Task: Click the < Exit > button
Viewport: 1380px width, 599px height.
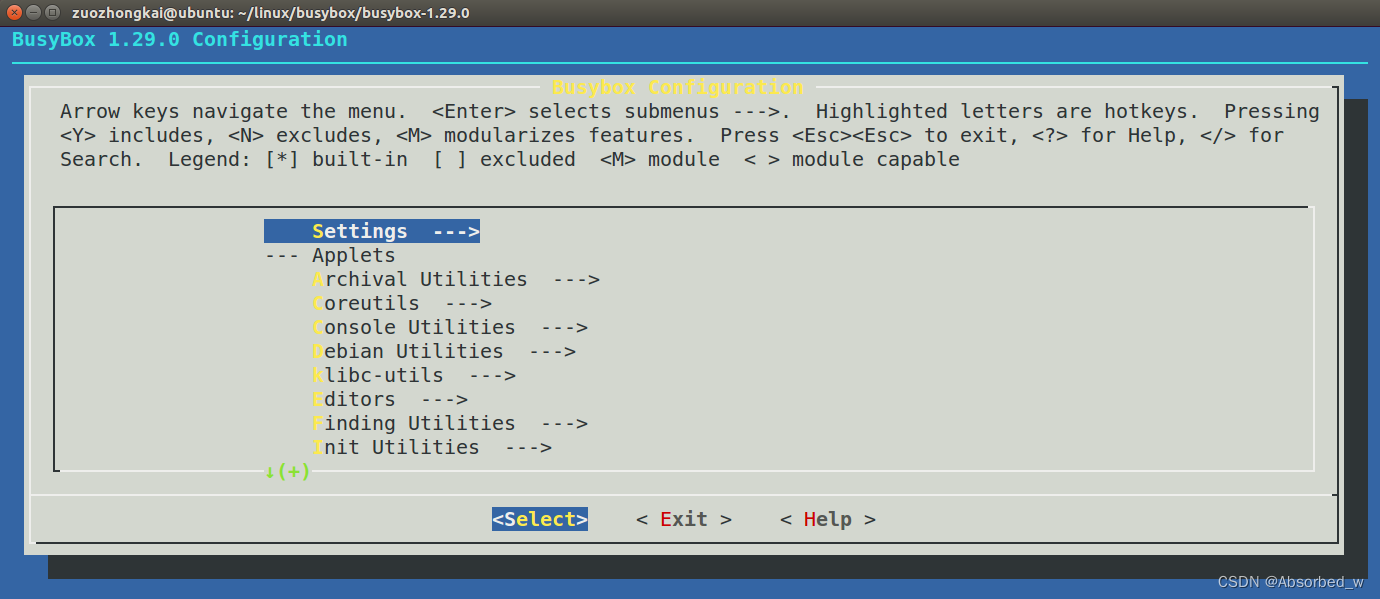Action: tap(684, 519)
